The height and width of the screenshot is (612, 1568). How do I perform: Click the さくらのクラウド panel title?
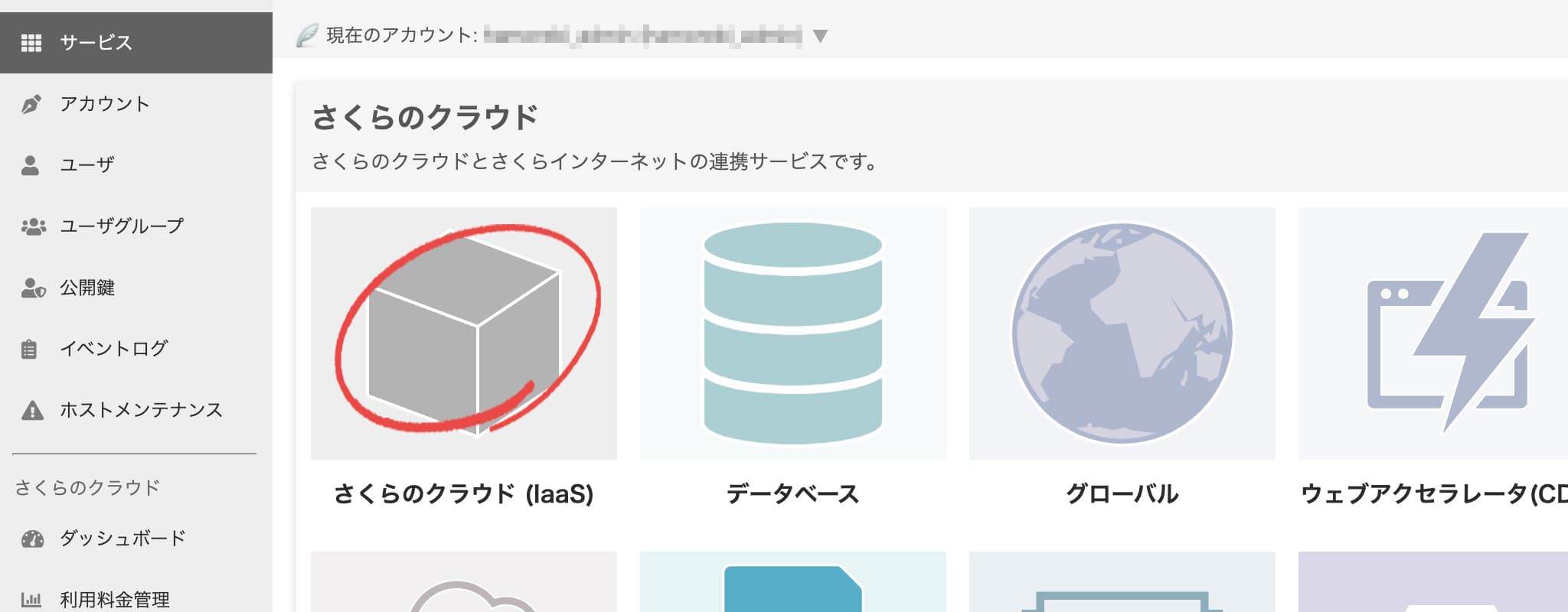click(425, 118)
